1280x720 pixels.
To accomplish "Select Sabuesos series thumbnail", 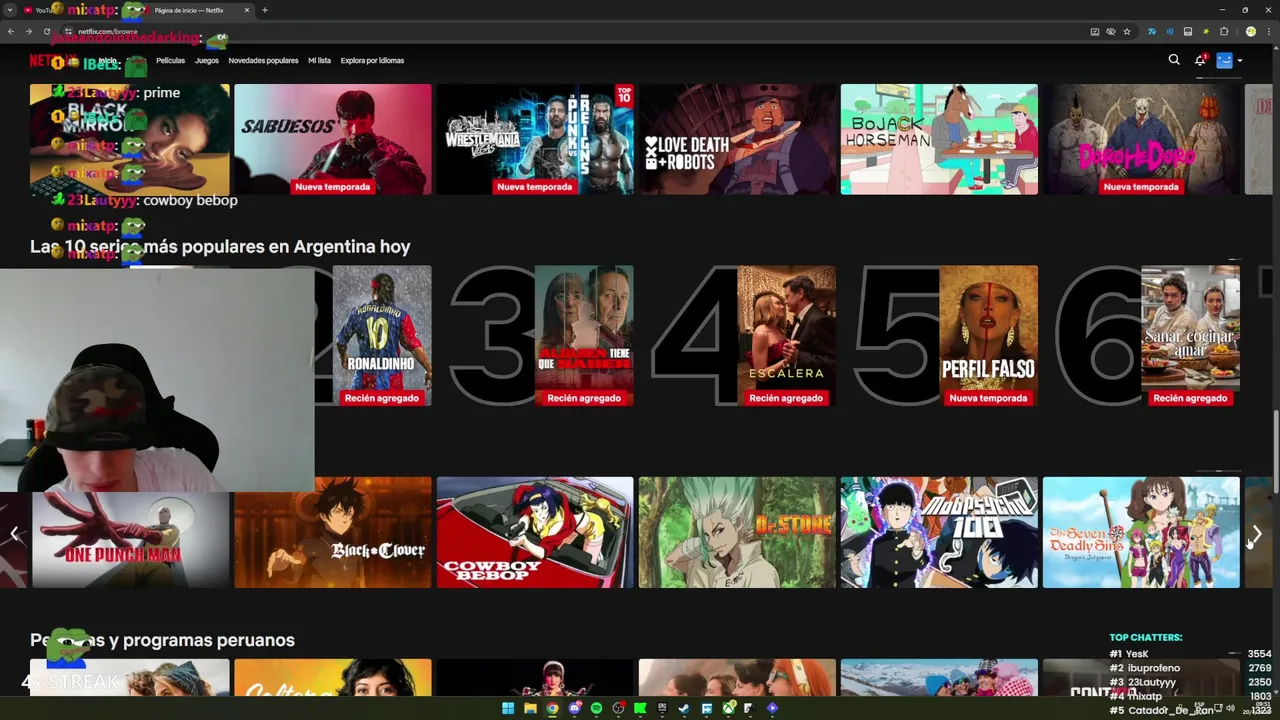I will pos(332,139).
